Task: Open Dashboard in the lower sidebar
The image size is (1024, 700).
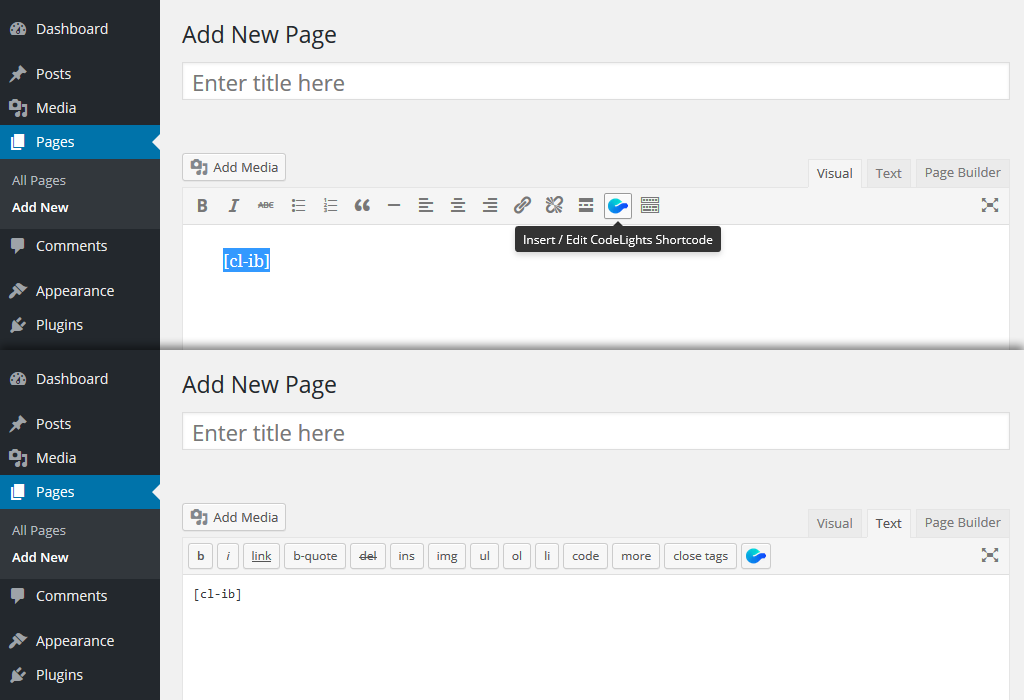Action: pyautogui.click(x=80, y=379)
